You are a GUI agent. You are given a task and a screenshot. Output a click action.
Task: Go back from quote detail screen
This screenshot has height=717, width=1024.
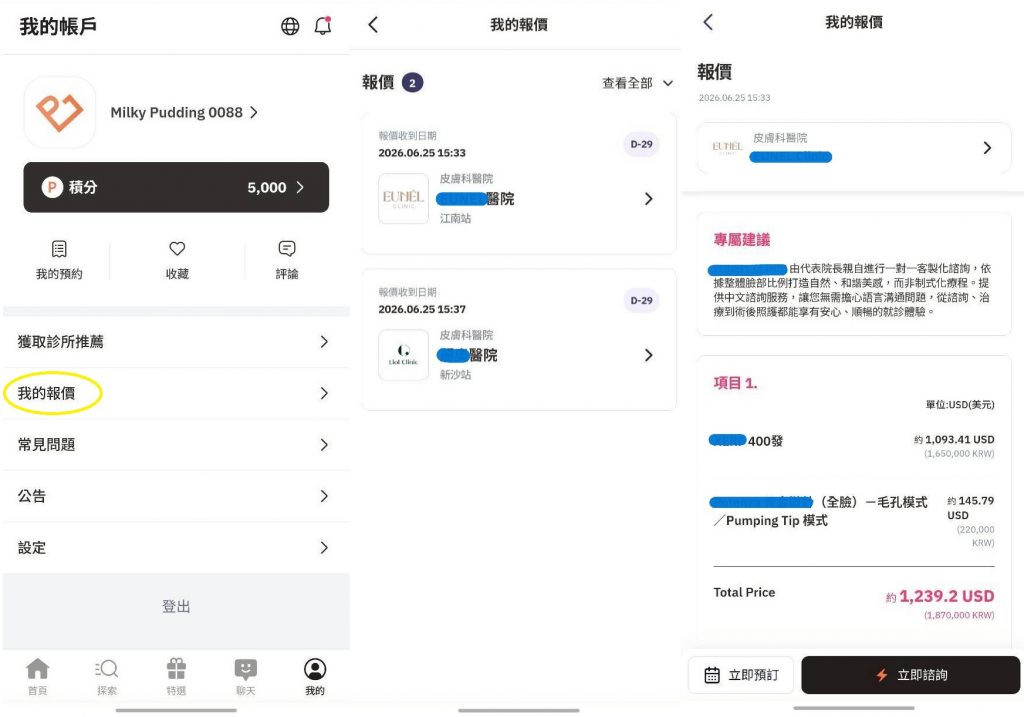tap(708, 22)
